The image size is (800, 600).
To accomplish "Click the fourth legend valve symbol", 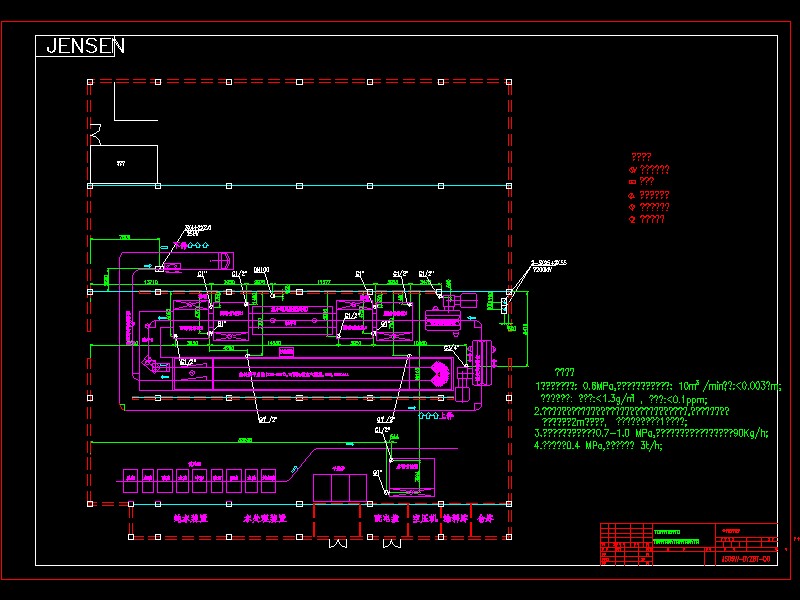I will tap(632, 207).
